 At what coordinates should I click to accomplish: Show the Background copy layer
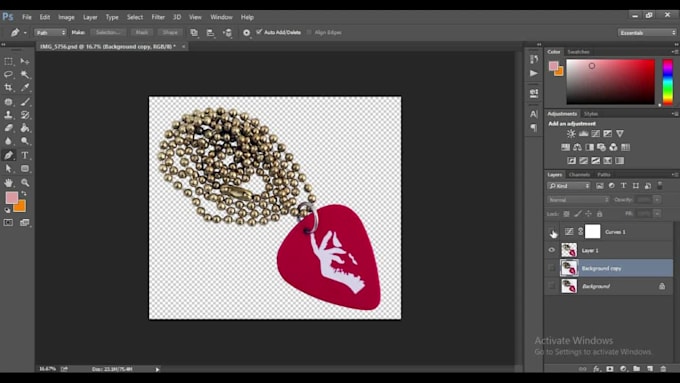point(552,268)
